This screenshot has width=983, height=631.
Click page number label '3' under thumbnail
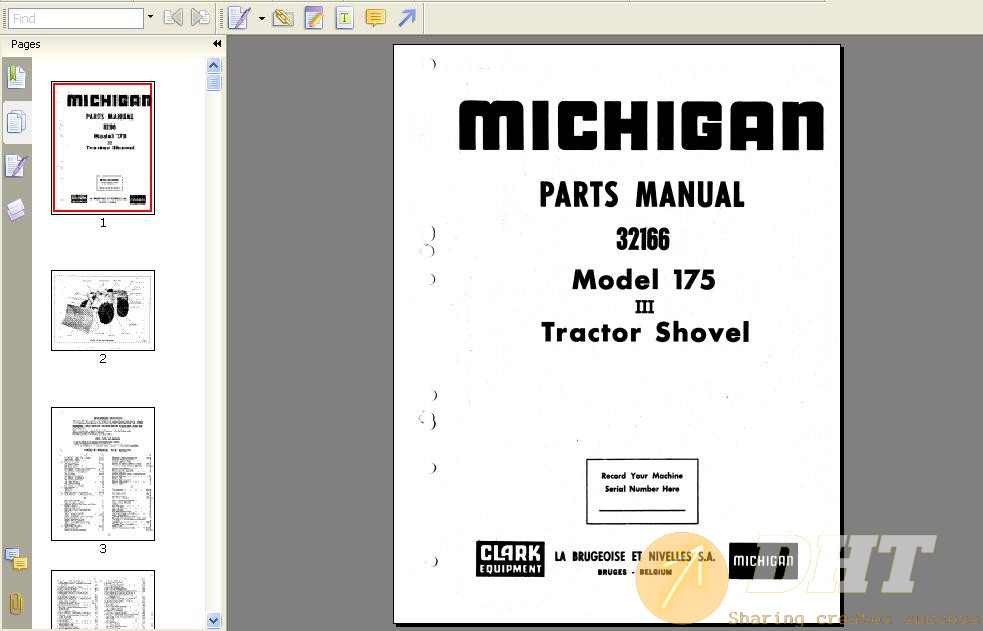[x=103, y=548]
